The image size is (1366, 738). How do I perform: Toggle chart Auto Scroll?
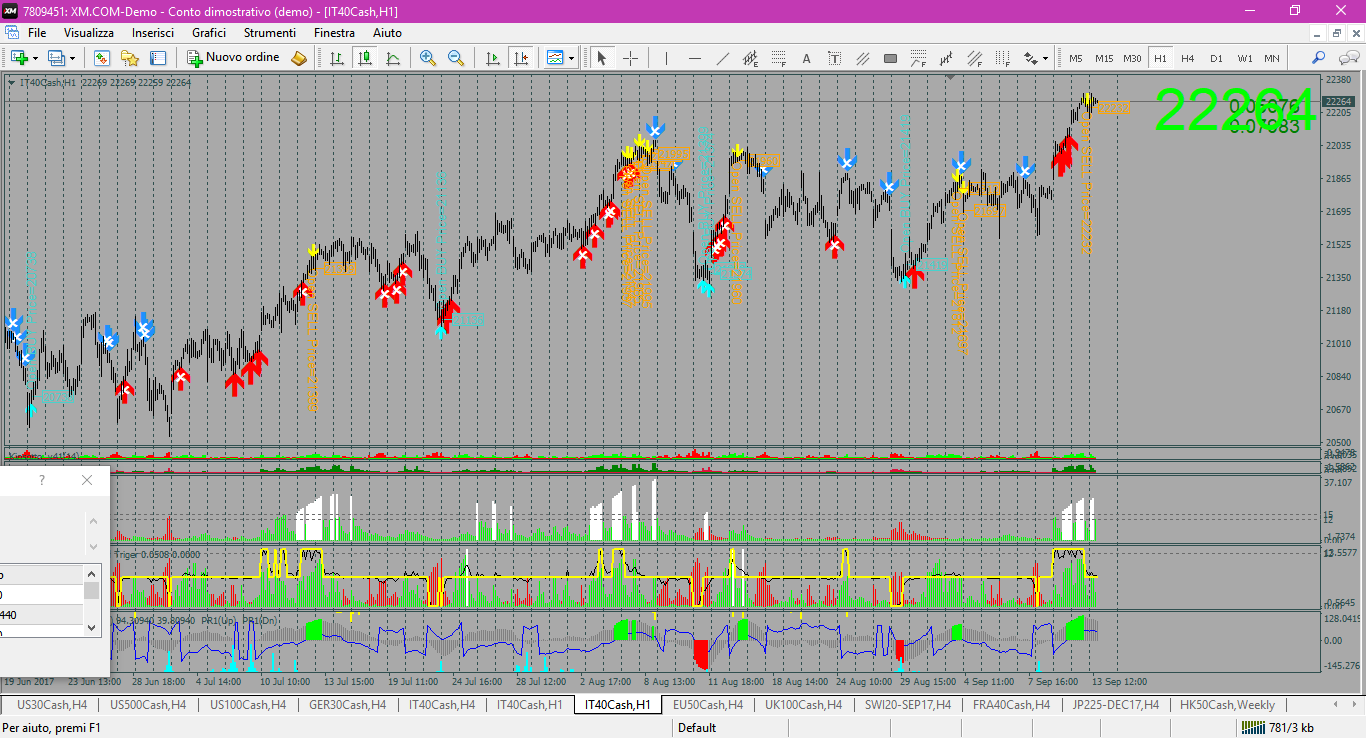491,58
